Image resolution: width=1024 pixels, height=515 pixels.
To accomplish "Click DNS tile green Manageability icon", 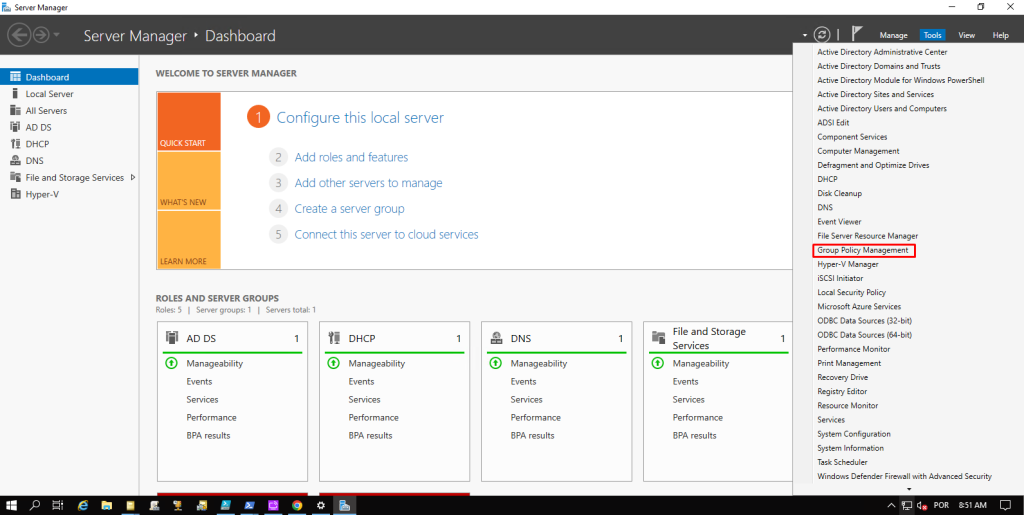I will point(495,363).
